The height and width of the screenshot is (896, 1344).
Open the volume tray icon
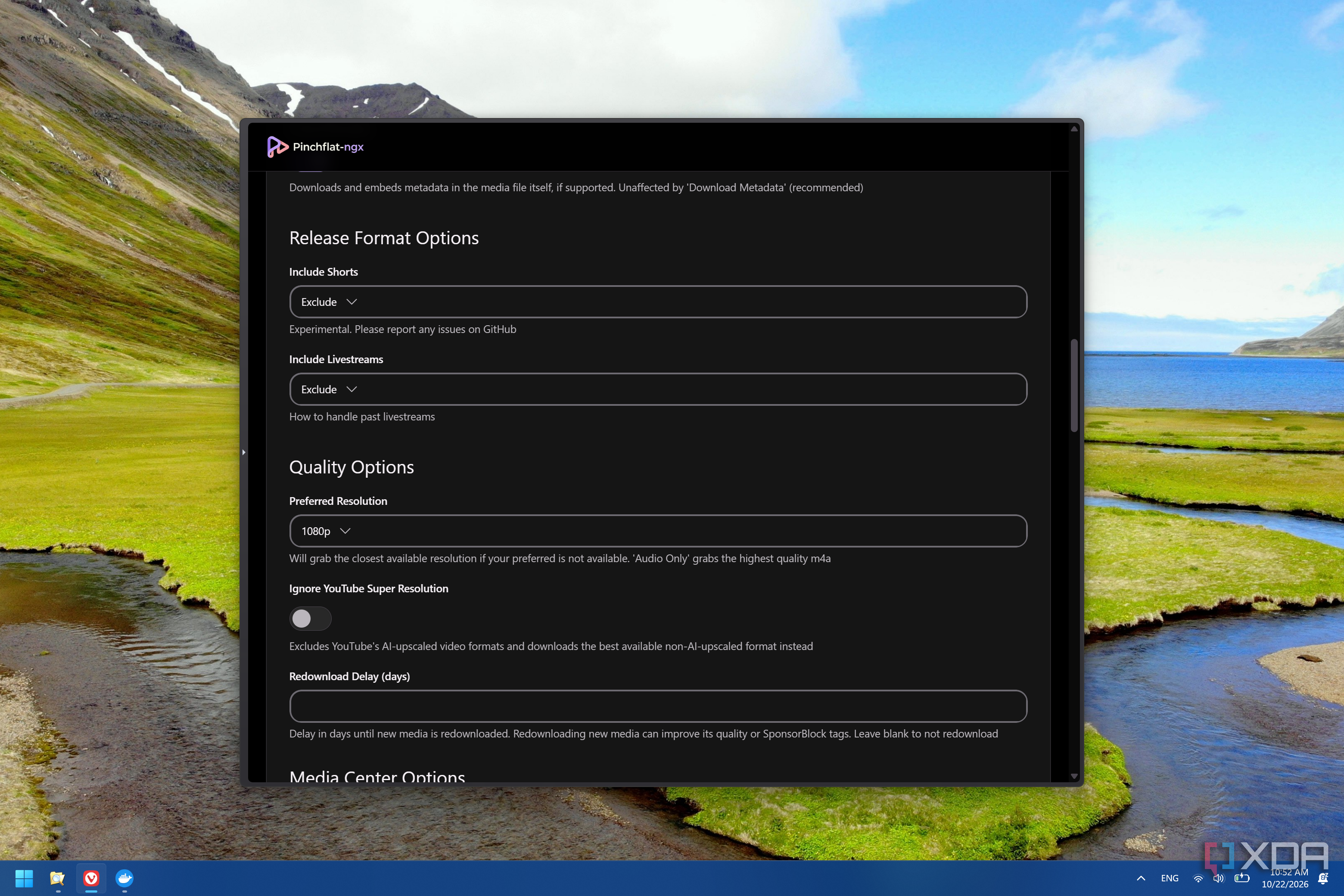click(x=1219, y=878)
